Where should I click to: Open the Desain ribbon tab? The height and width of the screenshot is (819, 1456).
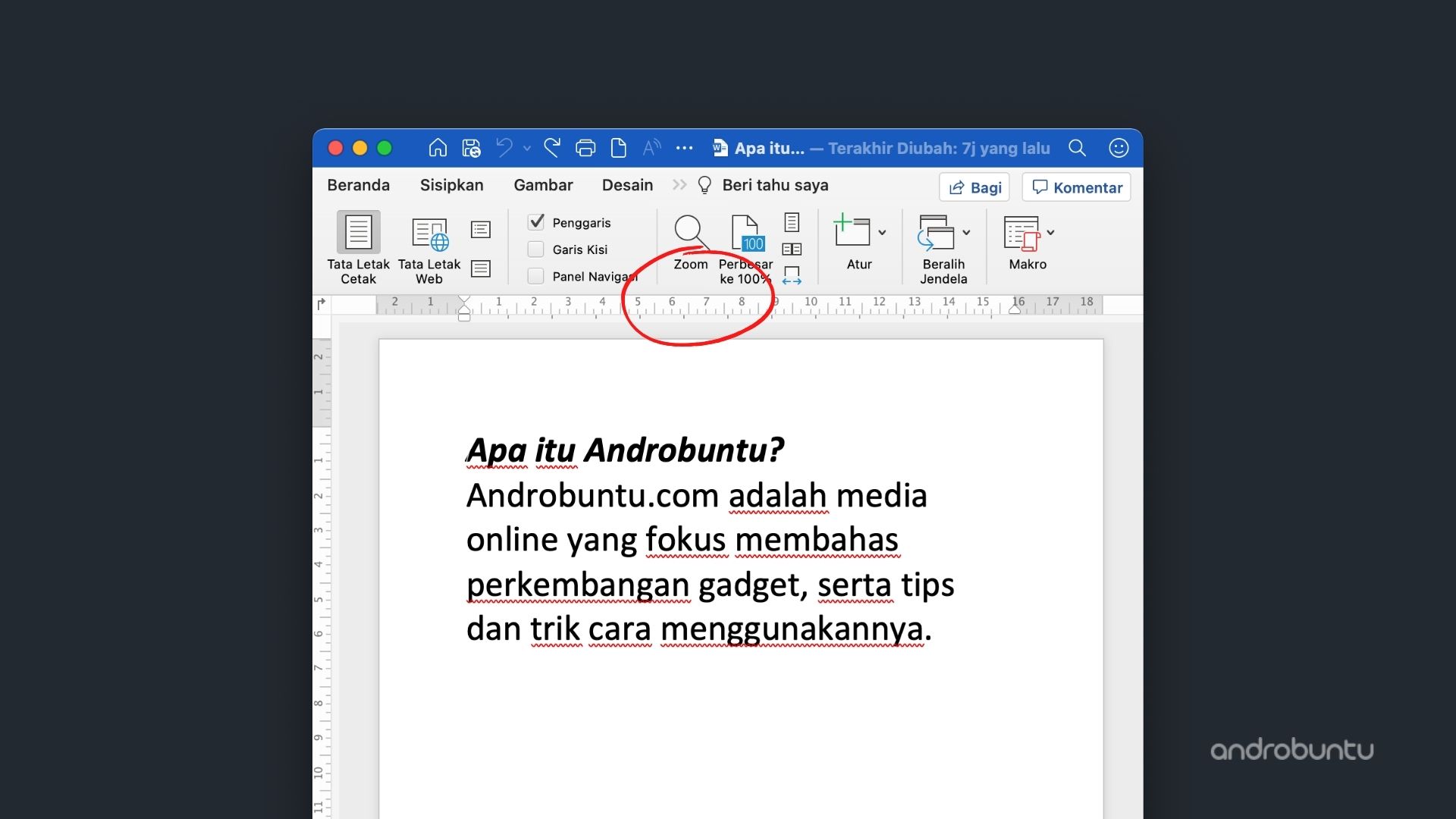(627, 184)
